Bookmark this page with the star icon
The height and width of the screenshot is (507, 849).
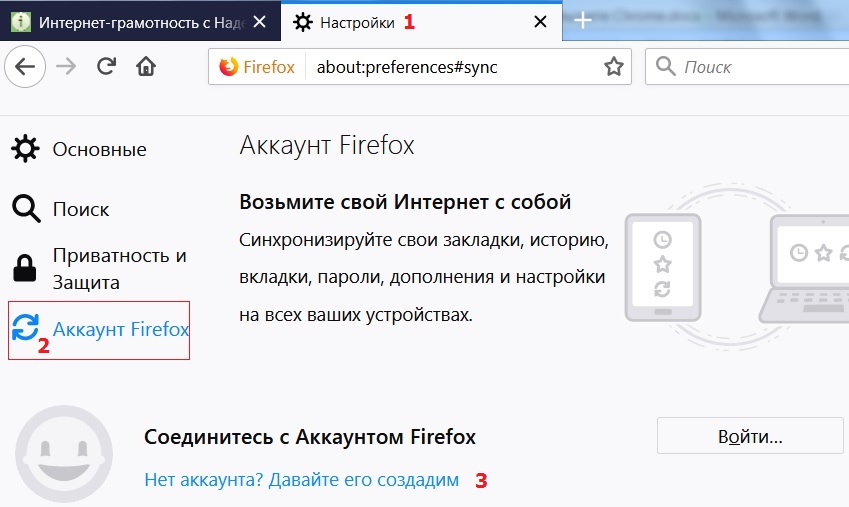click(x=613, y=67)
